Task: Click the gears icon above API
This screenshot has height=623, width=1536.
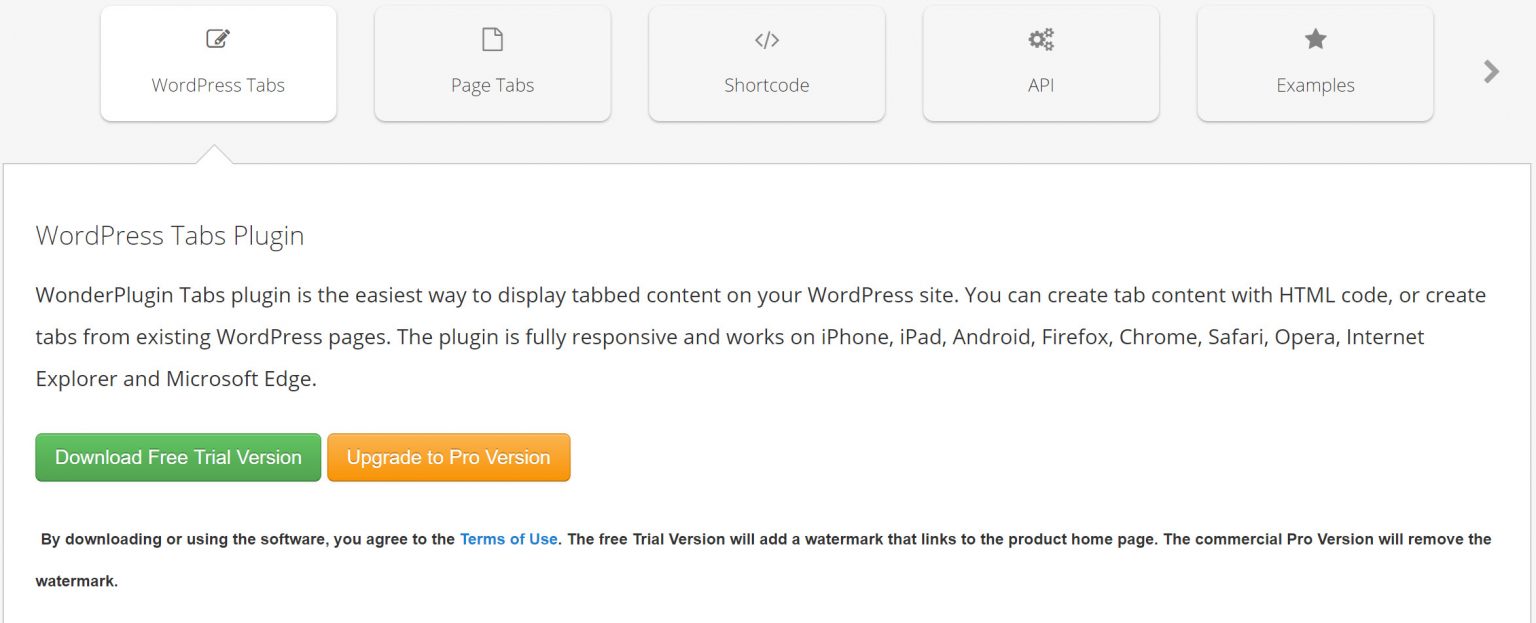Action: pos(1041,40)
